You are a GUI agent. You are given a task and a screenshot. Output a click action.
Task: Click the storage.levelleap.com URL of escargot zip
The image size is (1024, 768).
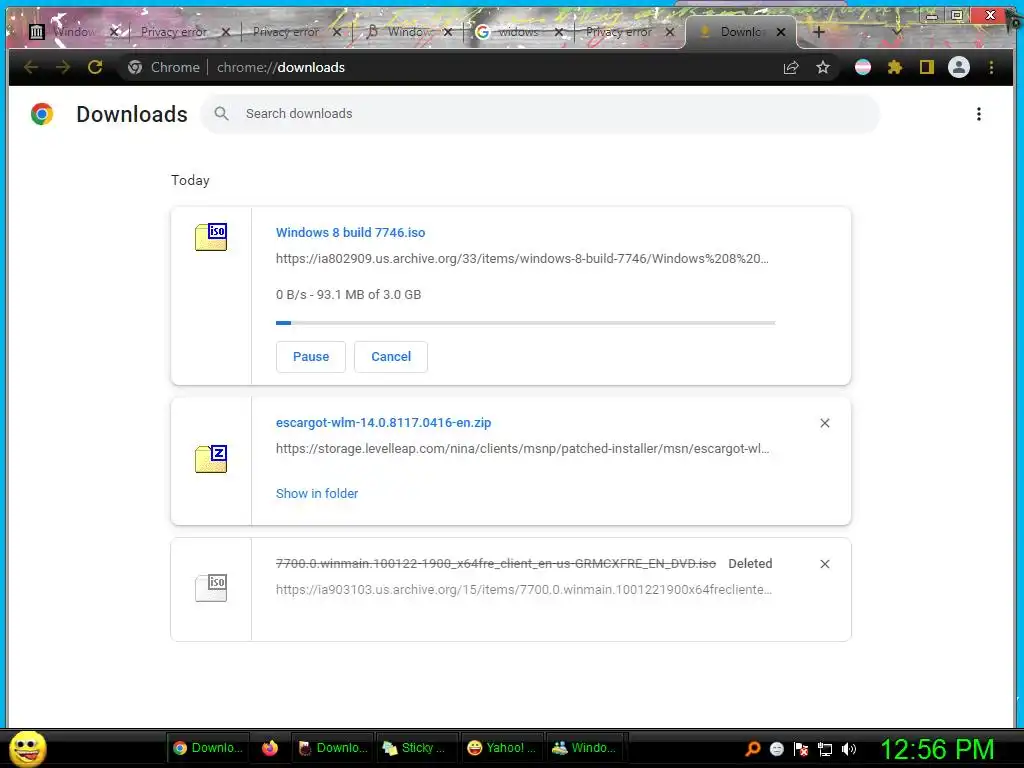522,449
